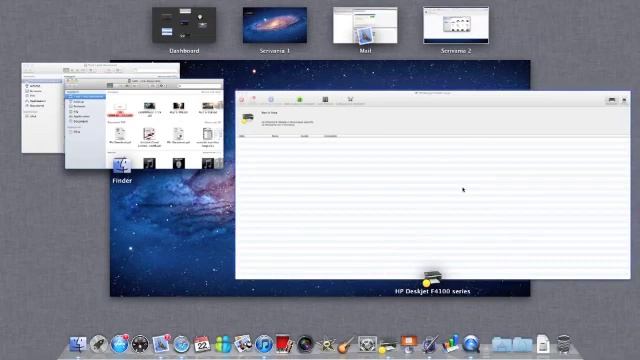This screenshot has width=640, height=360.
Task: Switch to the Mail full-screen space
Action: pyautogui.click(x=365, y=25)
